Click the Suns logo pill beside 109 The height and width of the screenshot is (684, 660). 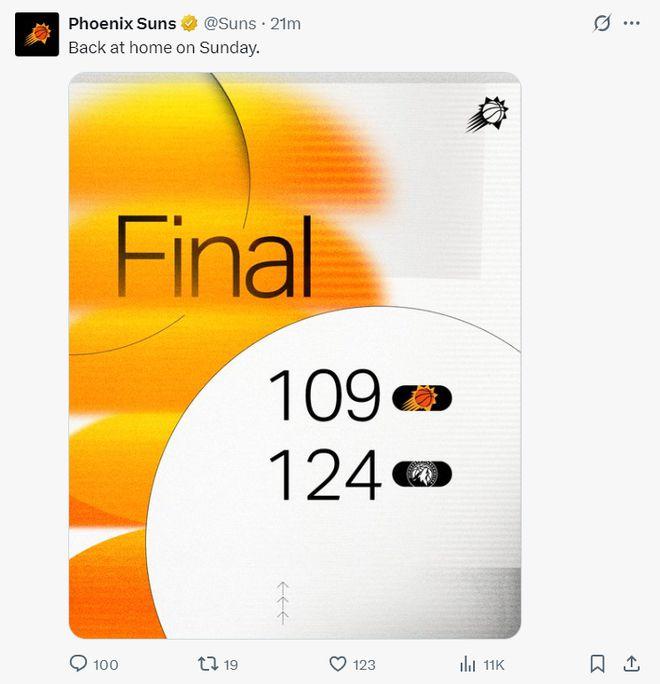(422, 398)
